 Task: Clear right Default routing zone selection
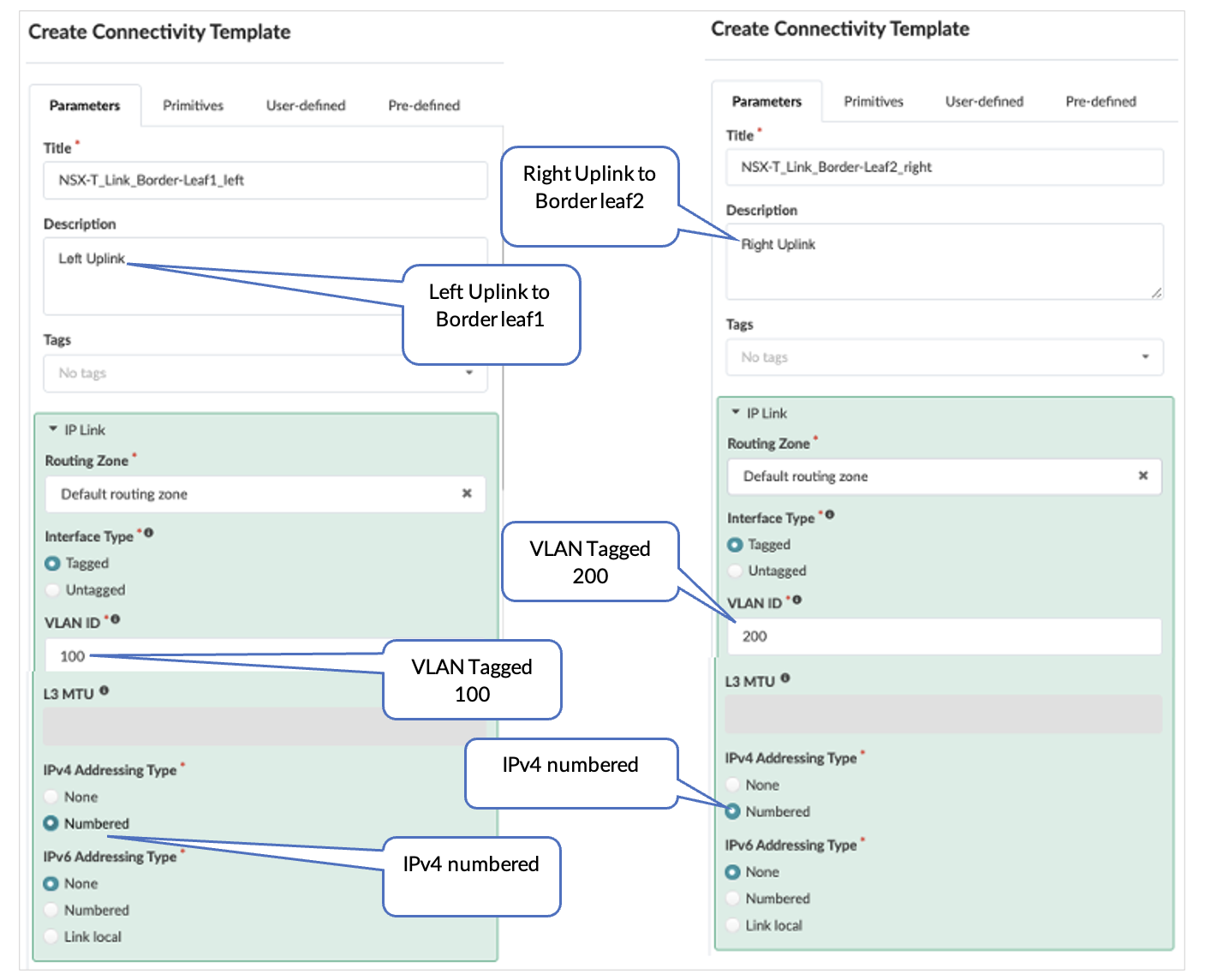1142,475
